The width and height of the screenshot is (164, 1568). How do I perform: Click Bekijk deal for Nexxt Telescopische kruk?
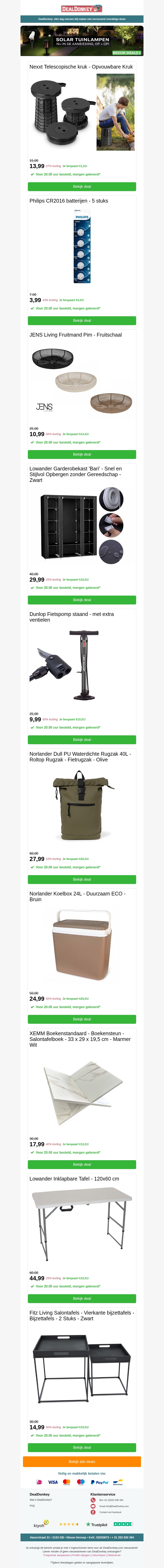point(82,187)
